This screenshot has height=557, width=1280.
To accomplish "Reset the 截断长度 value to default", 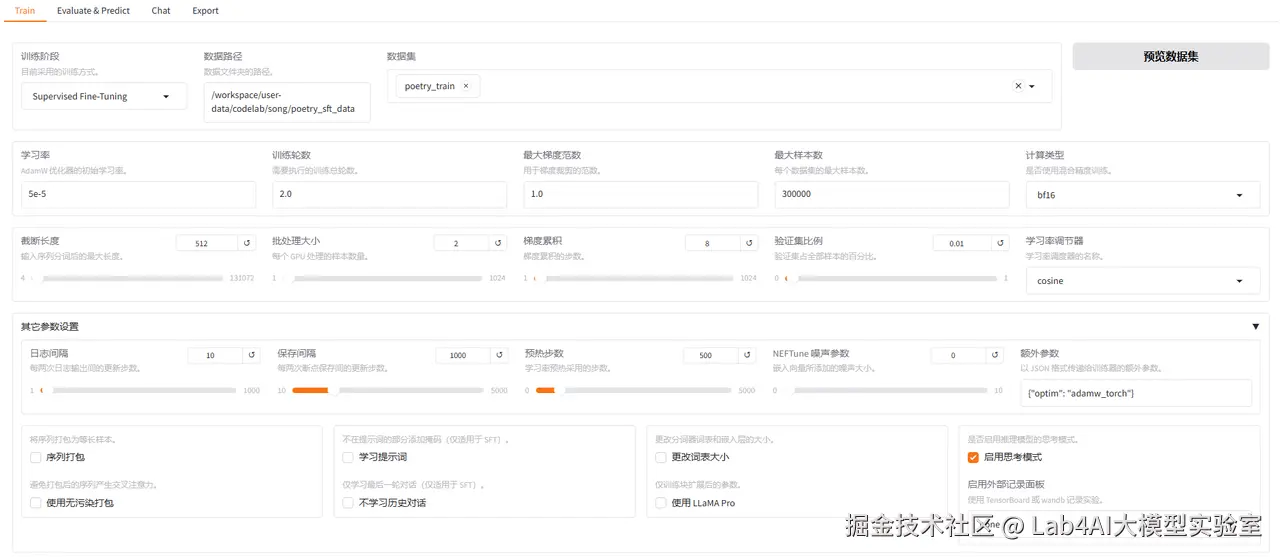I will (x=247, y=243).
